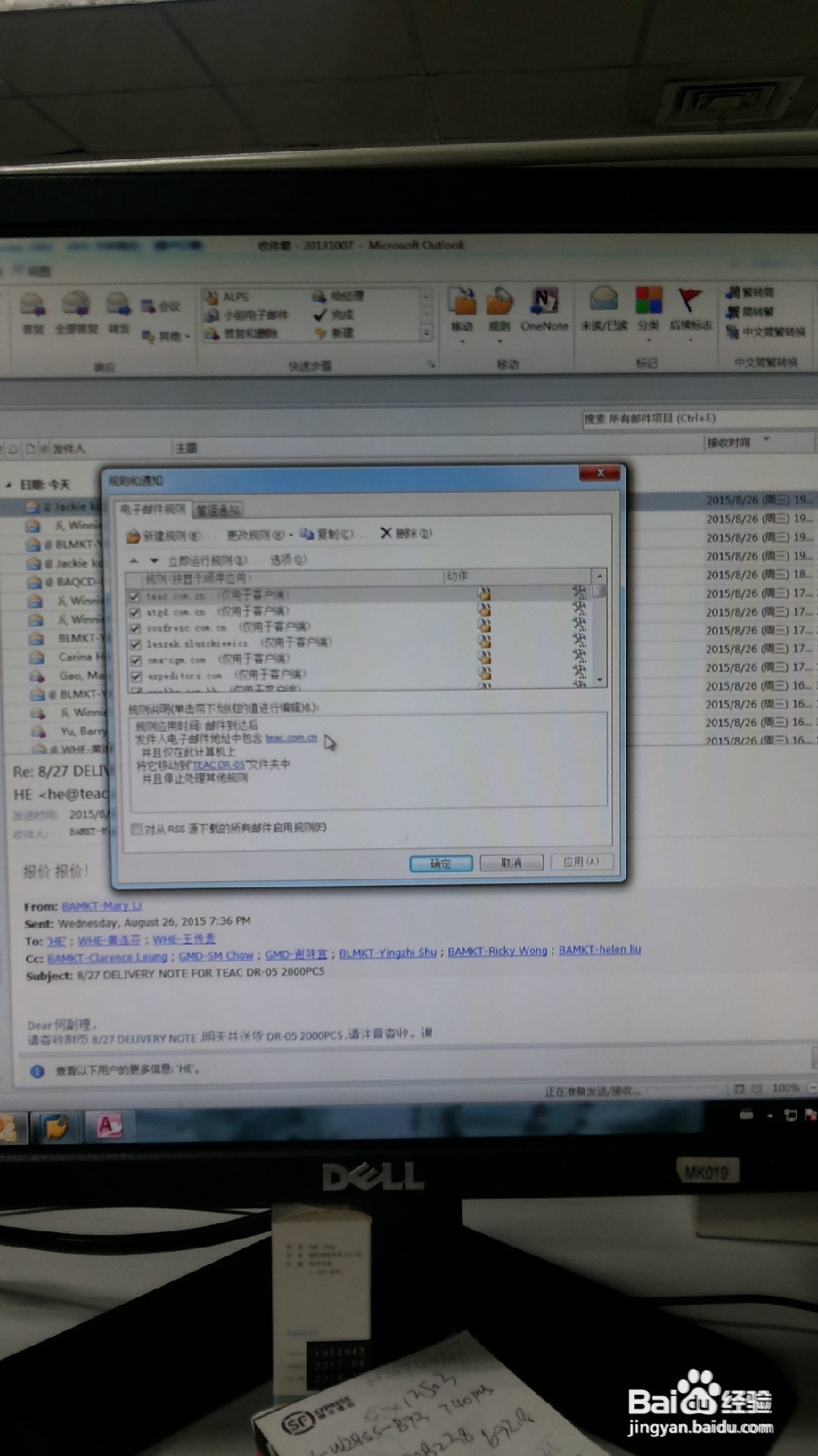Click the rules list scrollbar up arrow
This screenshot has height=1456, width=818.
click(x=599, y=576)
